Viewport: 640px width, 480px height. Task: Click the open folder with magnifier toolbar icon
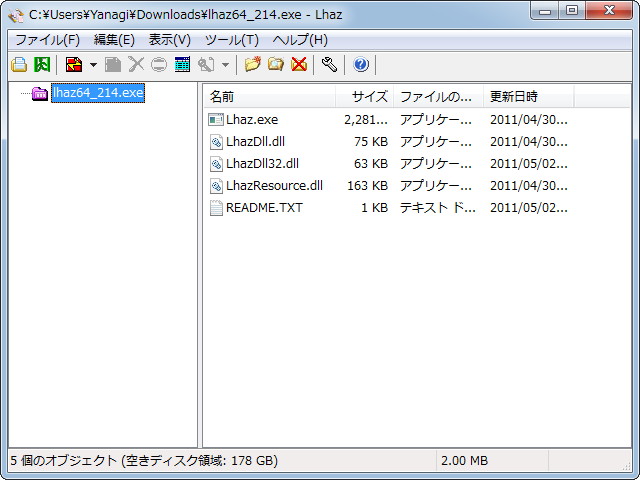pyautogui.click(x=276, y=64)
